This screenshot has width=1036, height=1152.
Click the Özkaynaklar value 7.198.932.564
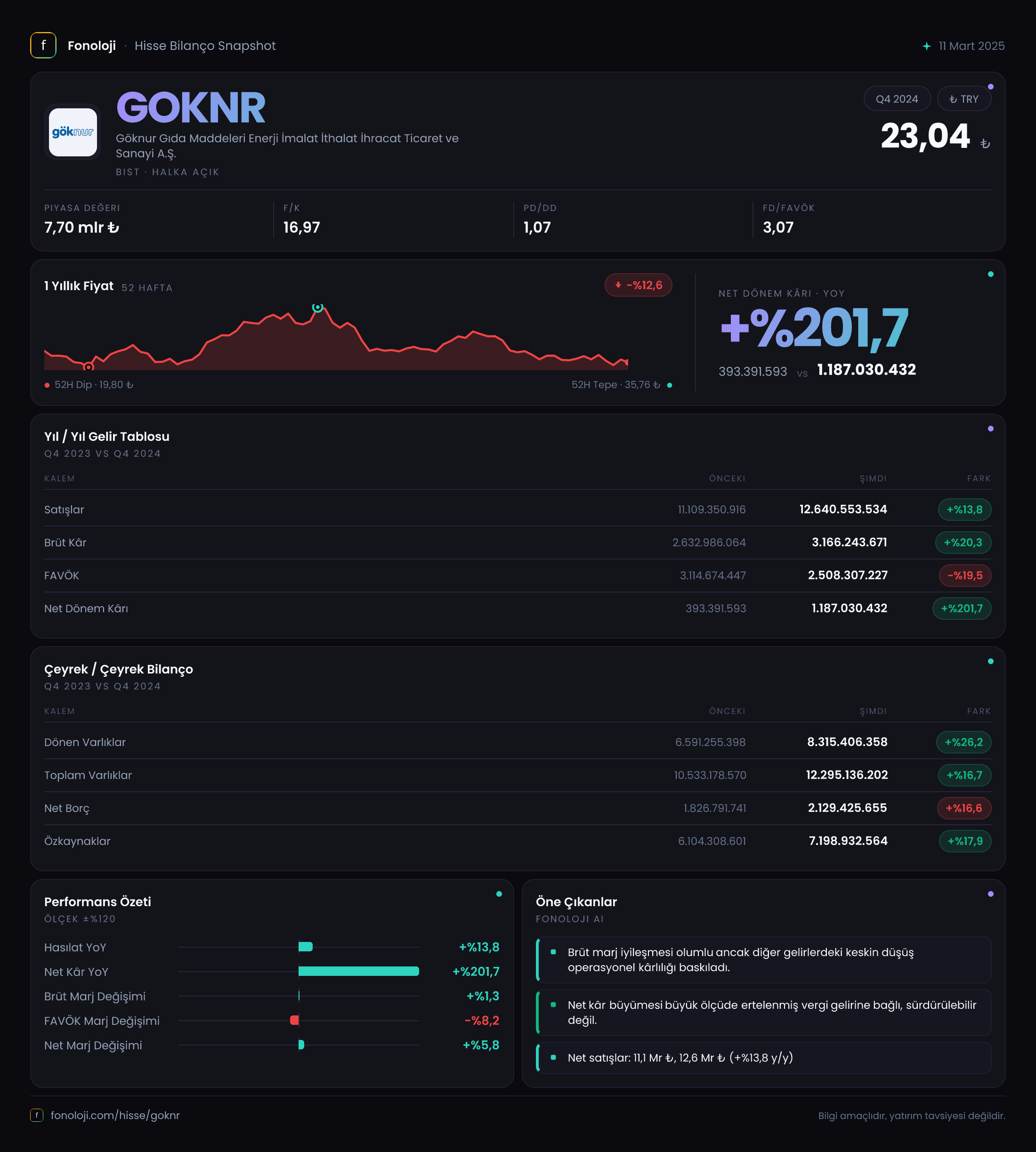848,841
